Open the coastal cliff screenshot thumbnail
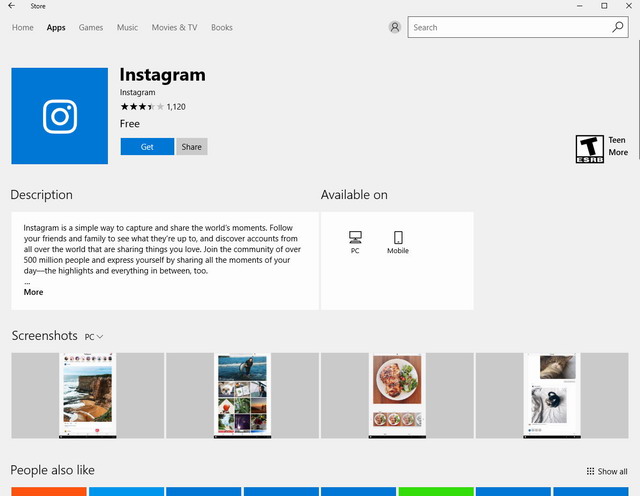Viewport: 640px width, 496px height. pos(87,395)
